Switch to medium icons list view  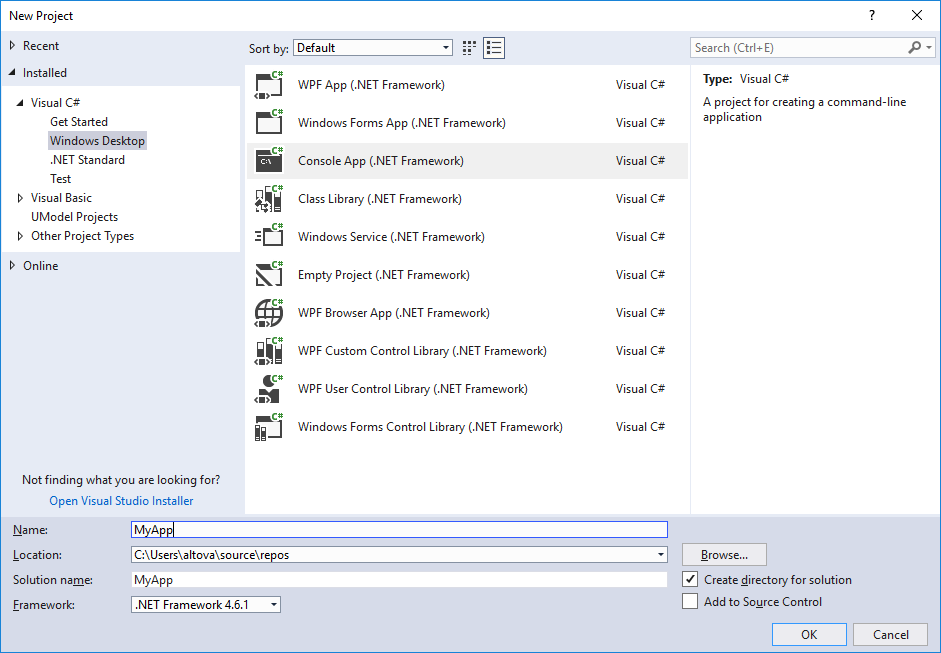pyautogui.click(x=494, y=48)
